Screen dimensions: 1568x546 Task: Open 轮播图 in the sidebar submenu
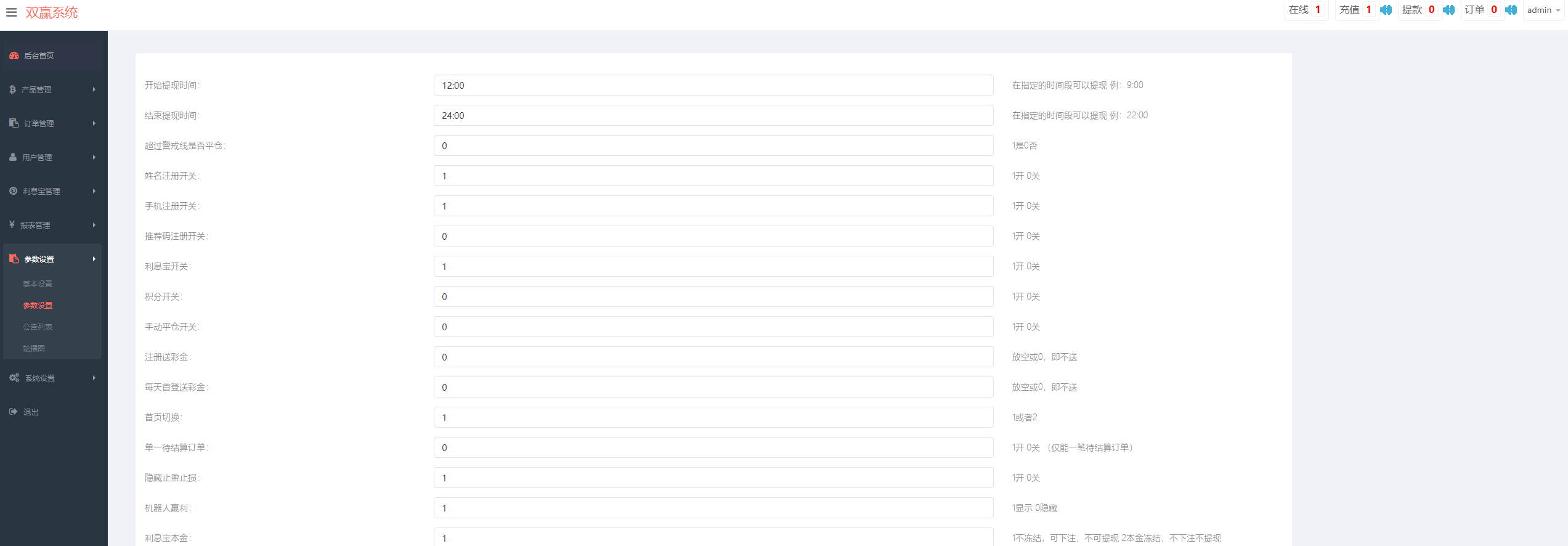pos(34,349)
